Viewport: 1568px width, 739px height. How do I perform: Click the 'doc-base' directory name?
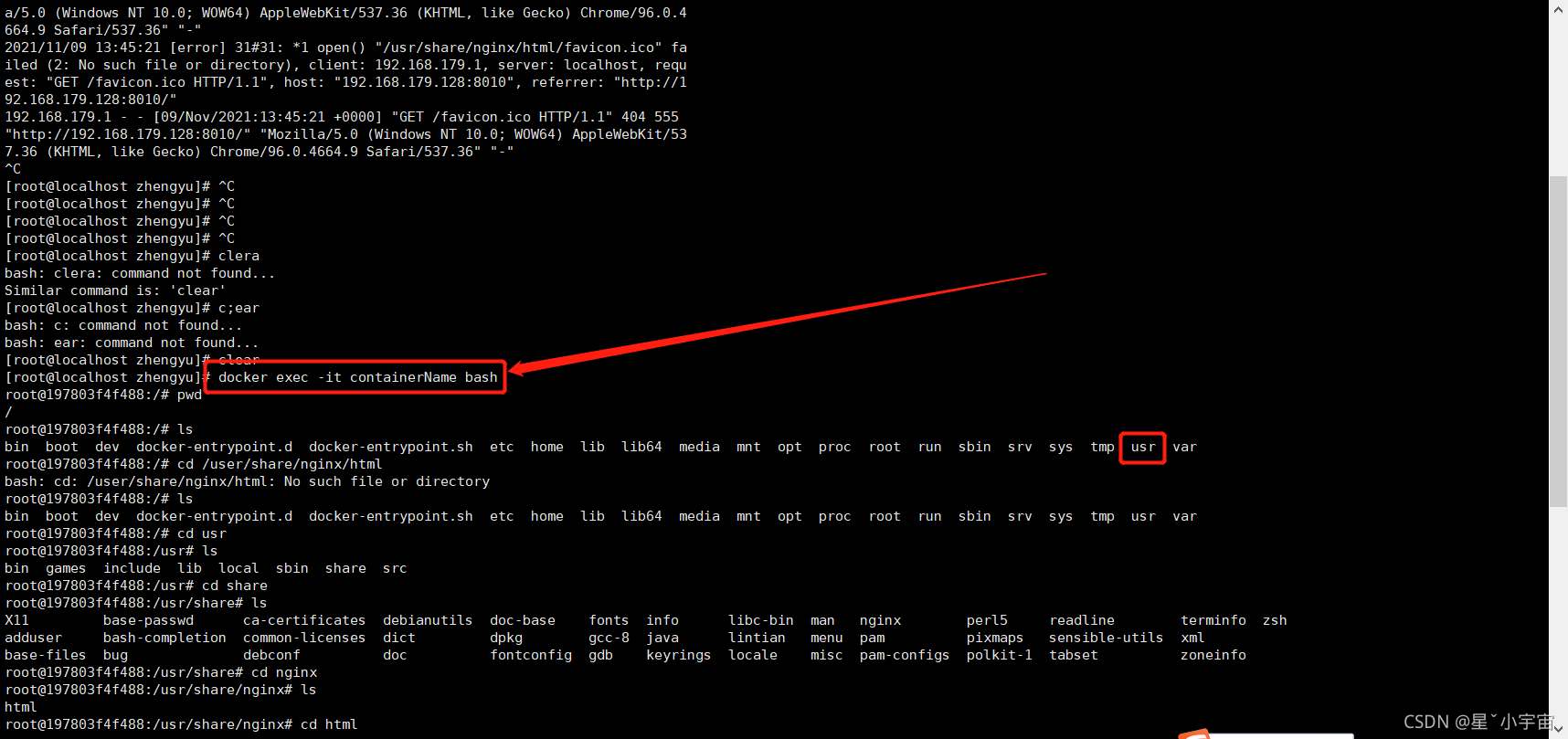tap(523, 620)
